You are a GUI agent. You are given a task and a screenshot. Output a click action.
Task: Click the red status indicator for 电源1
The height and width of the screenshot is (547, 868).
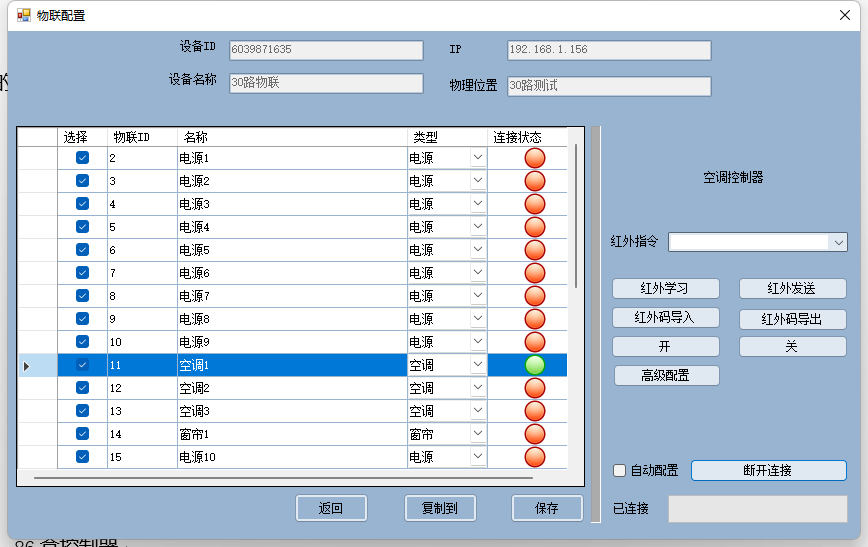[535, 158]
